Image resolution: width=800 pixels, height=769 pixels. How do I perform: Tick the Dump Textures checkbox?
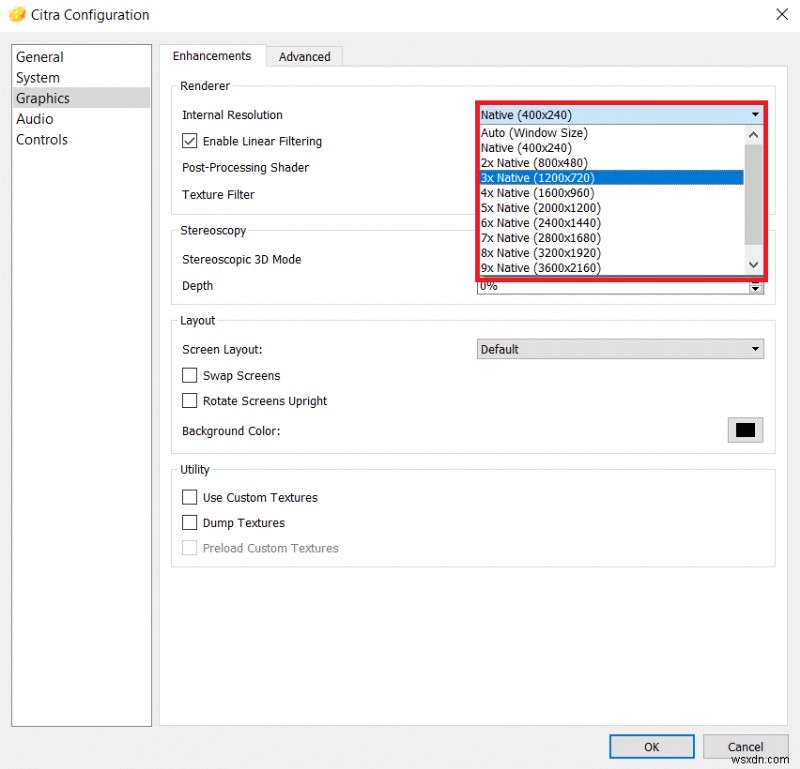tap(190, 523)
